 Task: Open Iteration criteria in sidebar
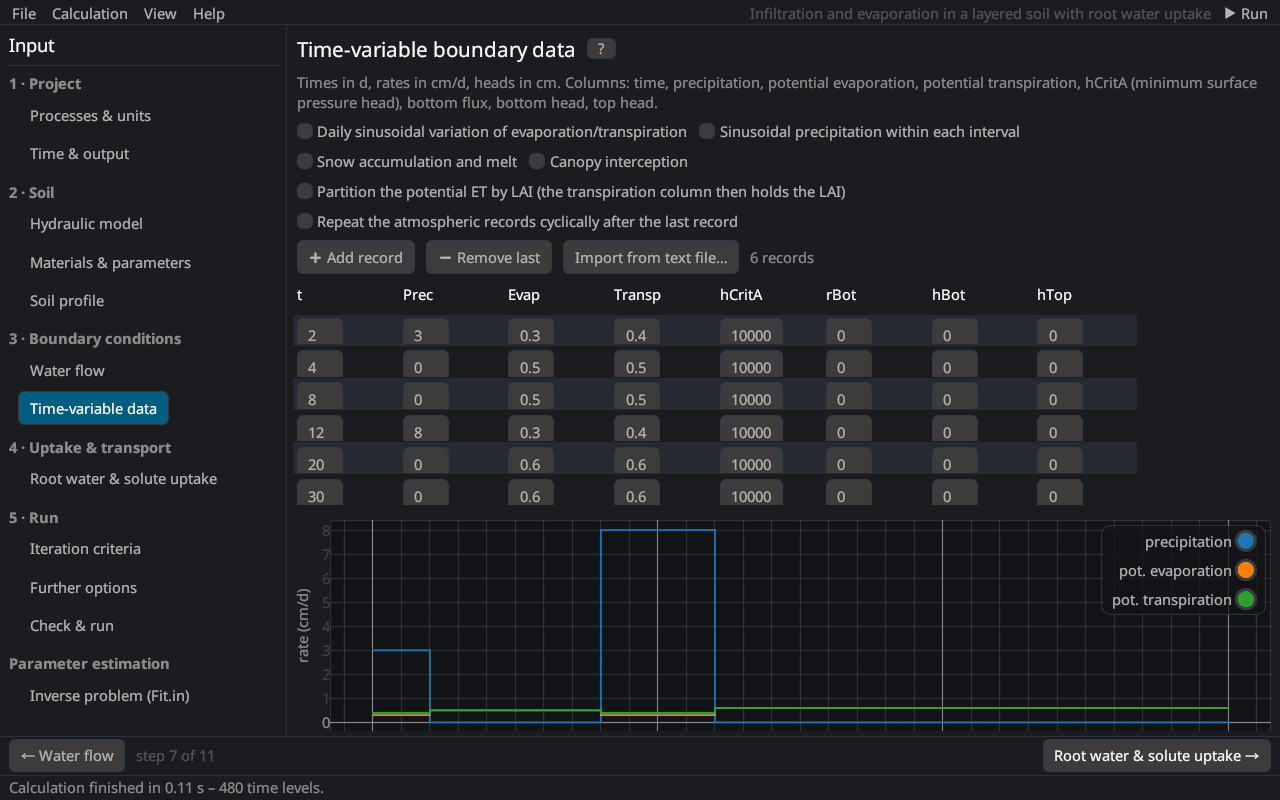(x=85, y=549)
